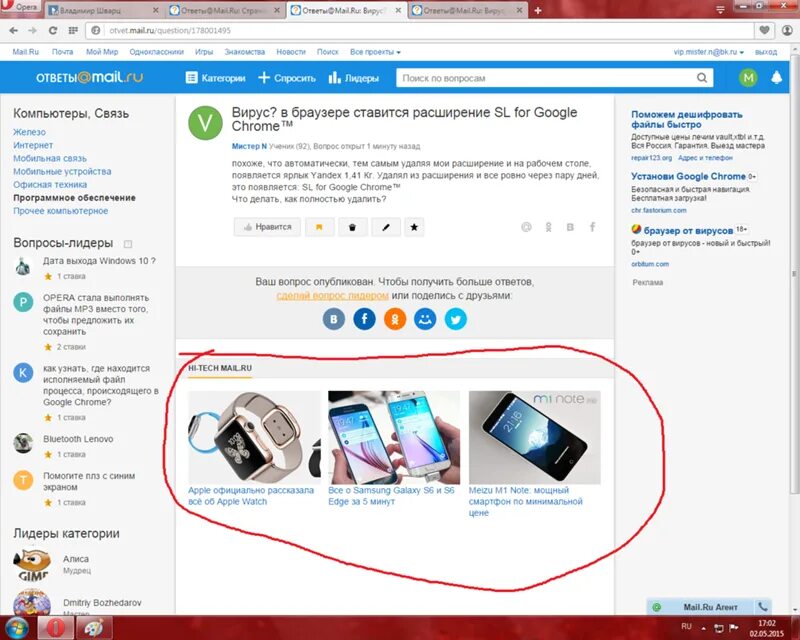Viewport: 800px width, 640px height.
Task: Open the Samsung Galaxy S6 article thumbnail
Action: pos(394,437)
